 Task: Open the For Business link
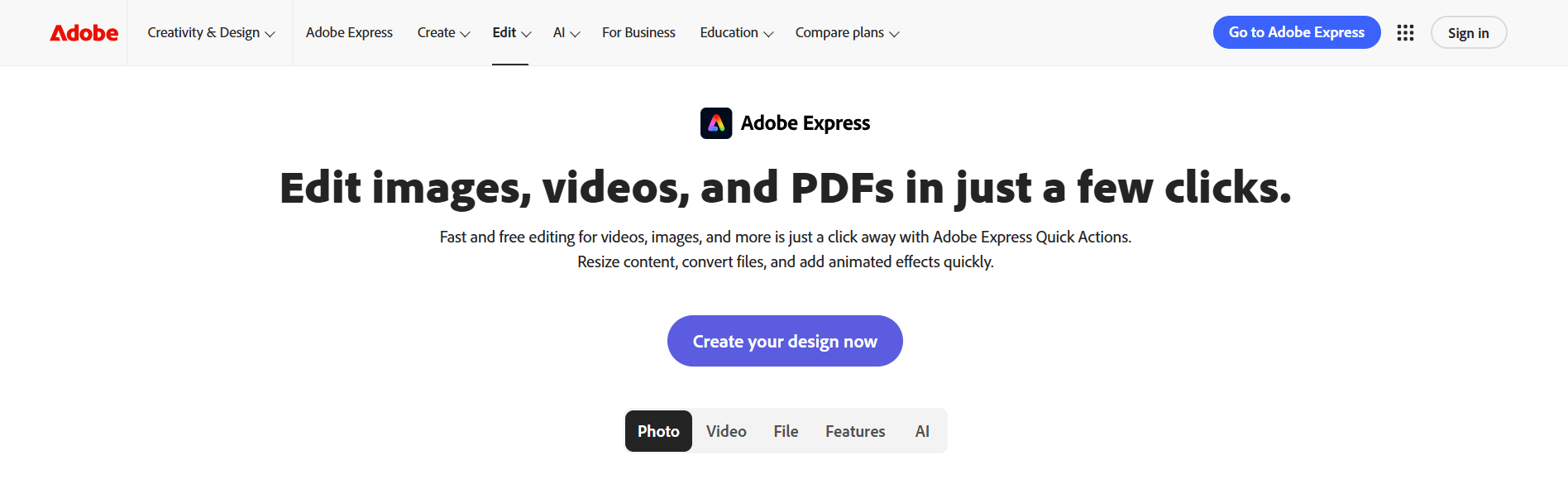point(638,32)
